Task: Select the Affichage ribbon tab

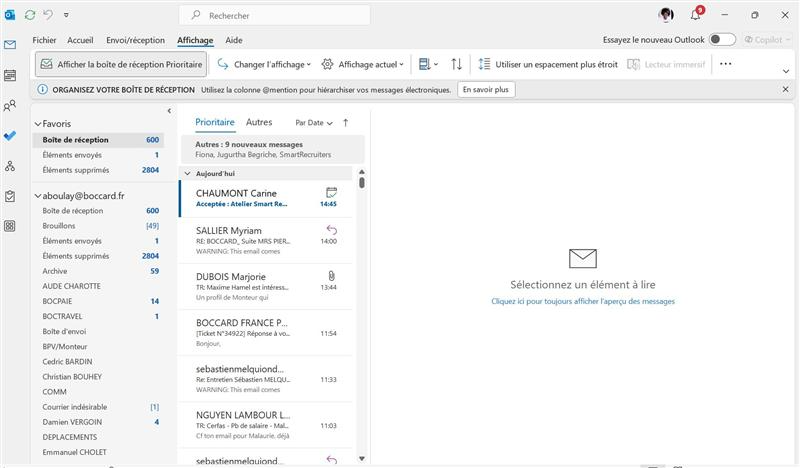Action: click(x=195, y=40)
